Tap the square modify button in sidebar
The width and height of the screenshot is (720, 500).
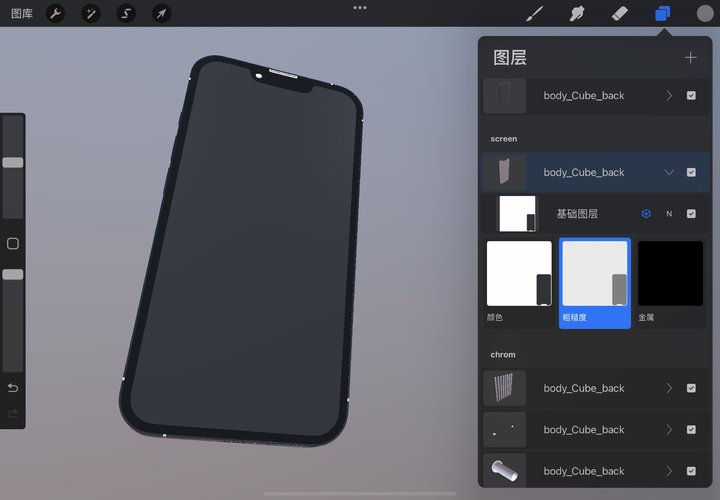pos(13,243)
